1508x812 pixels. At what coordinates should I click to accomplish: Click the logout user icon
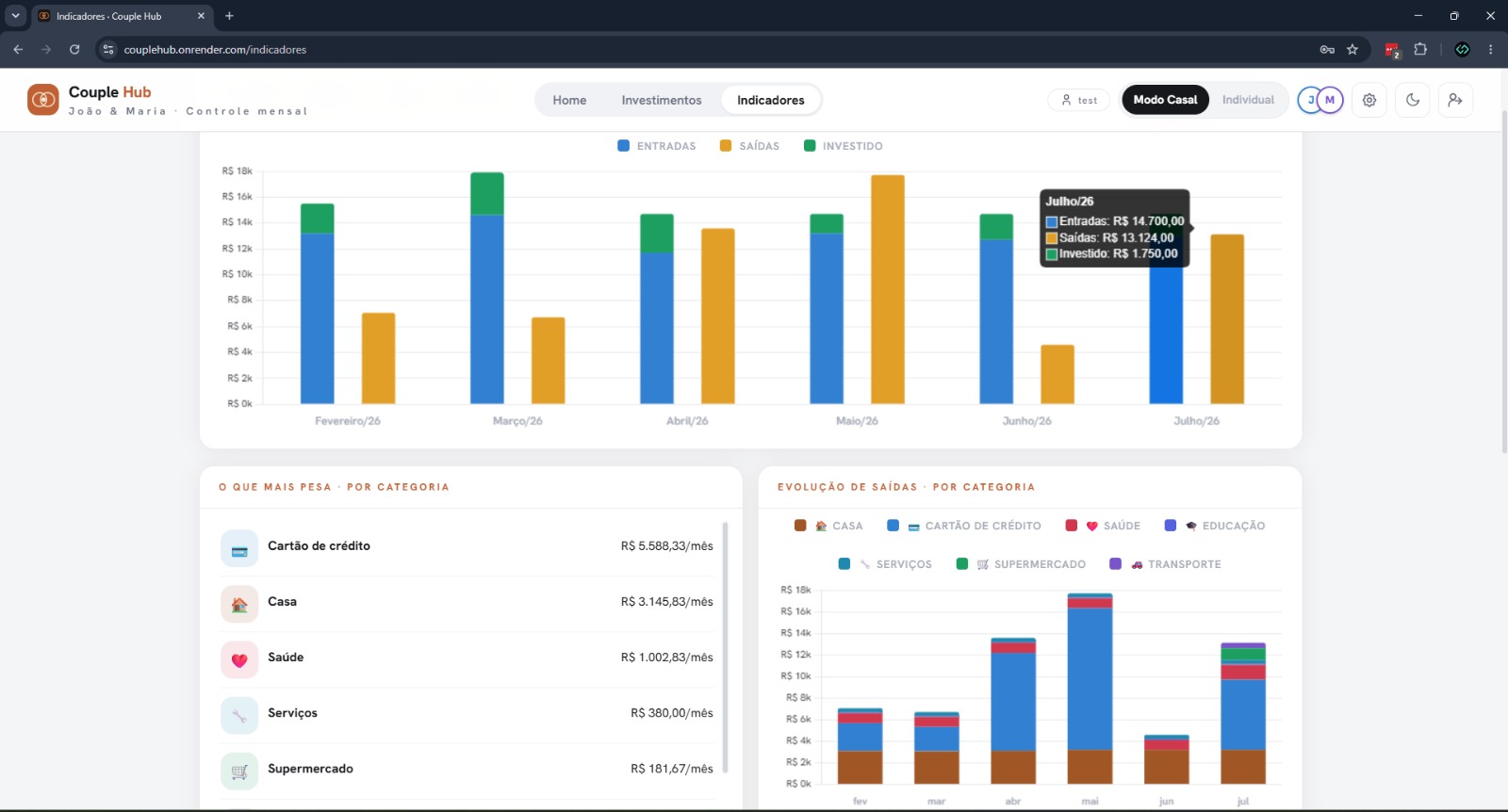pos(1455,100)
